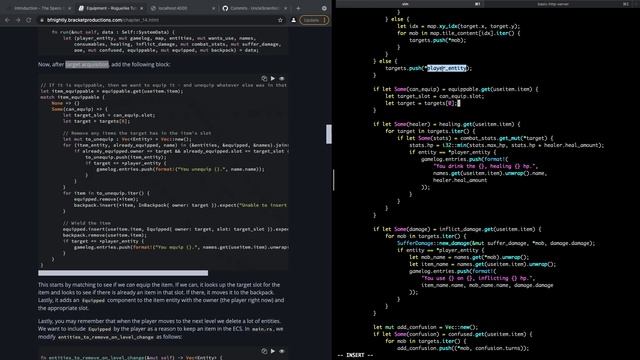Image resolution: width=640 pixels, height=360 pixels.
Task: Close the Equipment - Roguelike tab
Action: coord(142,8)
